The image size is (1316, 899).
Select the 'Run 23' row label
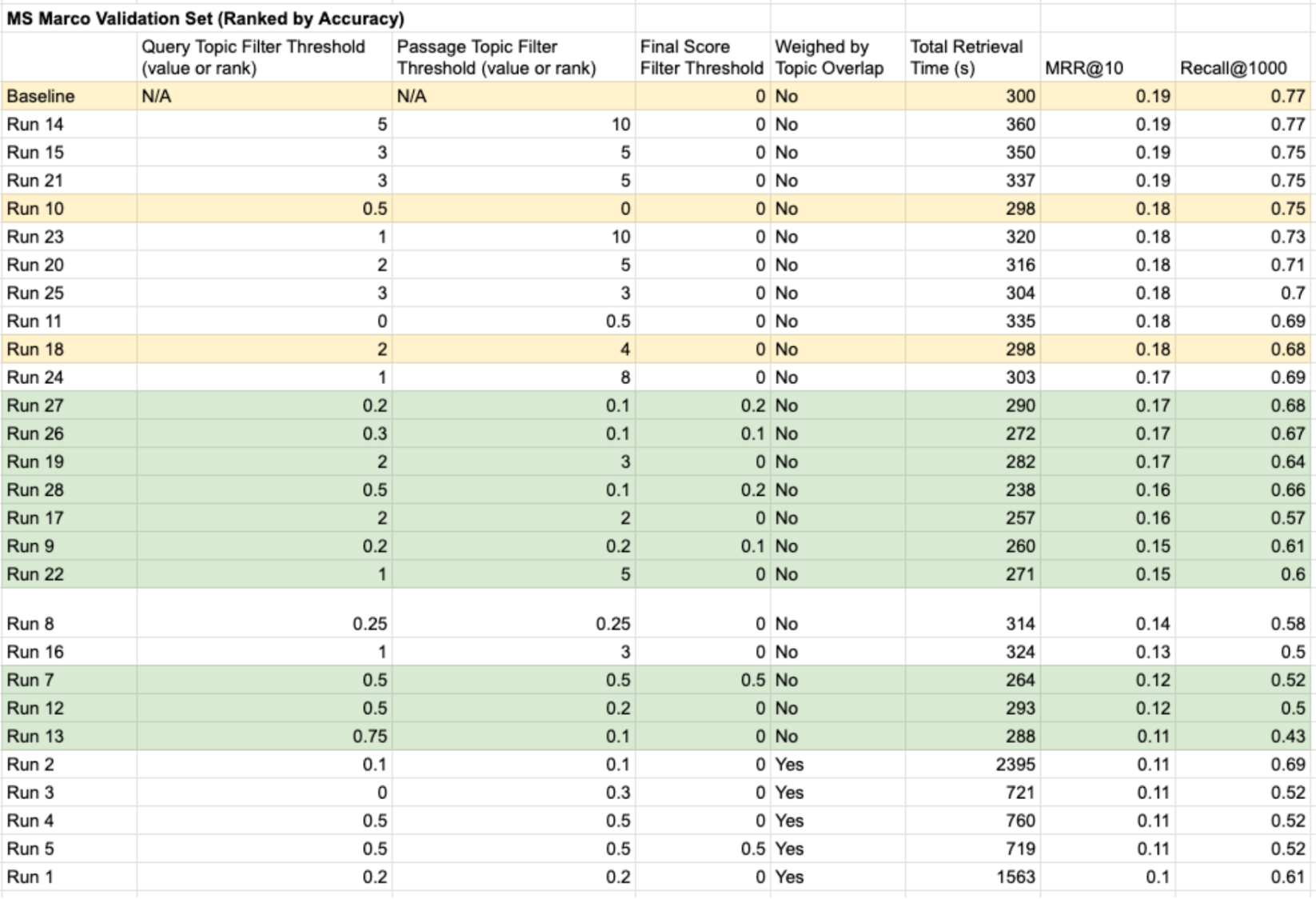point(35,237)
